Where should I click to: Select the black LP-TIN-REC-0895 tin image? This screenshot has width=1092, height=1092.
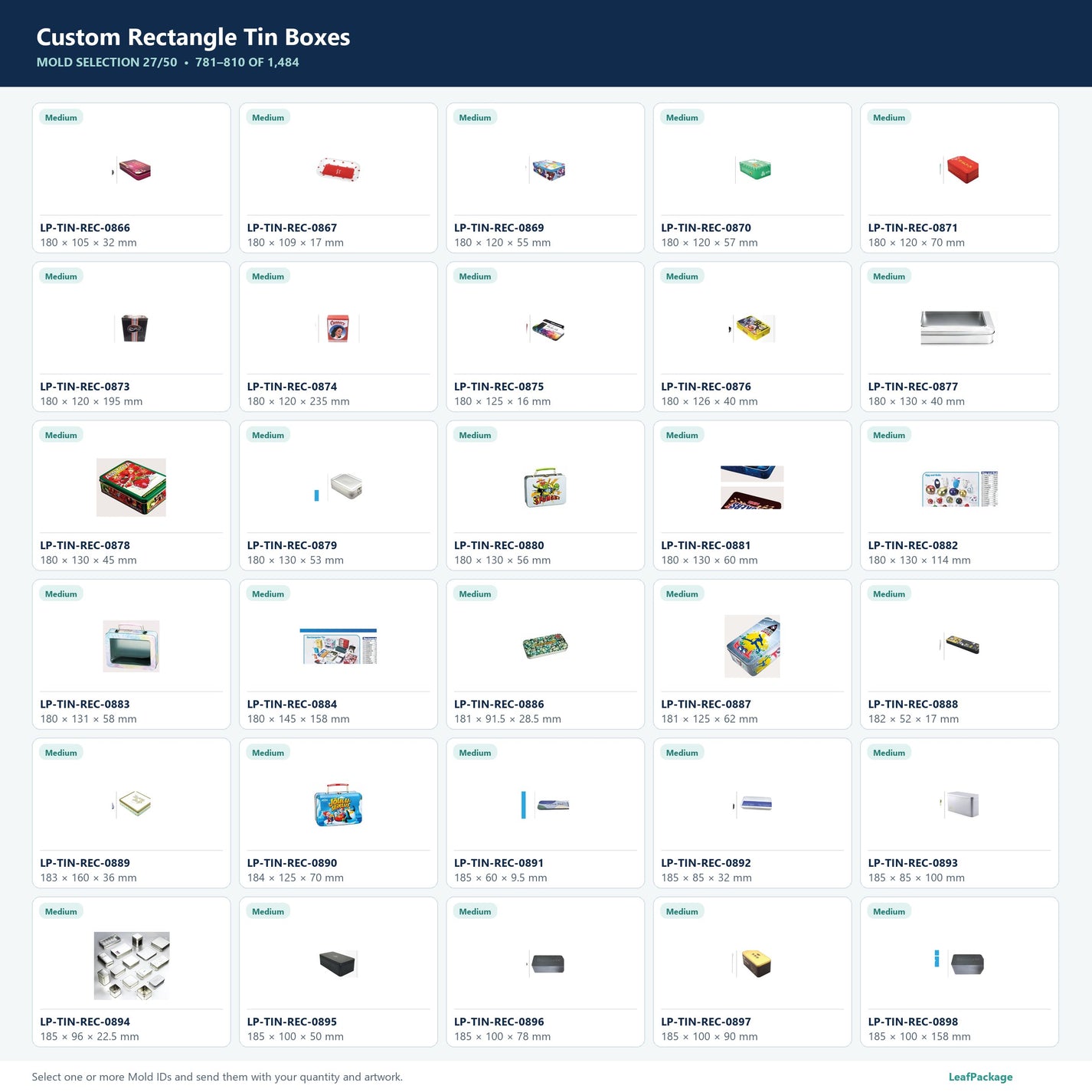(x=338, y=963)
